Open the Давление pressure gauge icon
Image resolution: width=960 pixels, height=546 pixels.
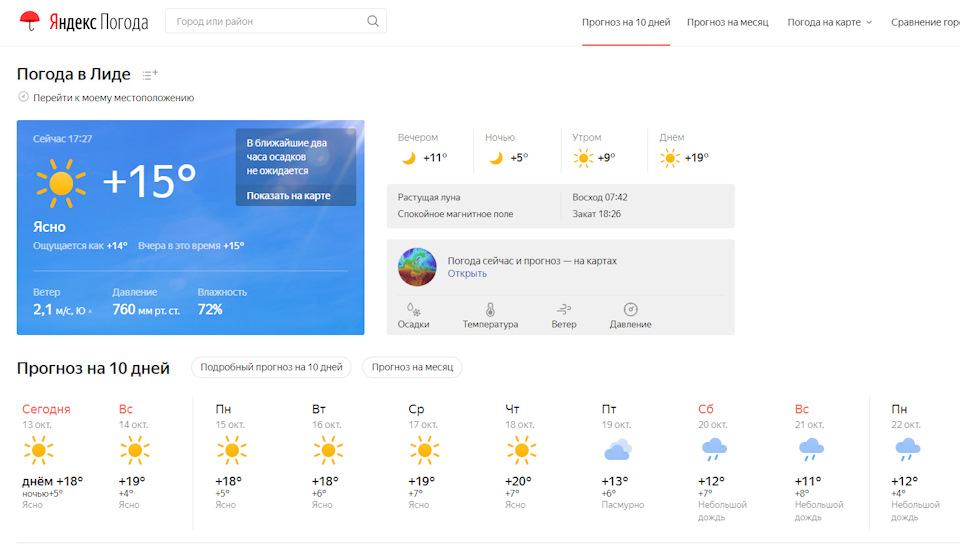(630, 309)
